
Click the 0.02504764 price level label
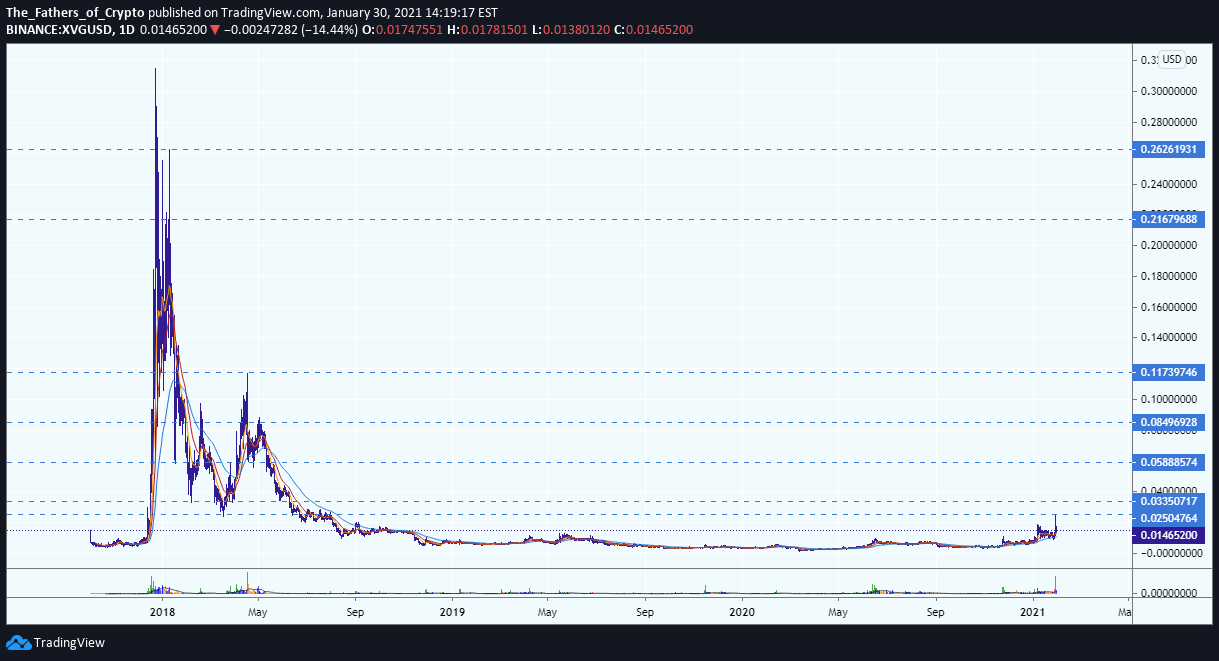coord(1169,518)
